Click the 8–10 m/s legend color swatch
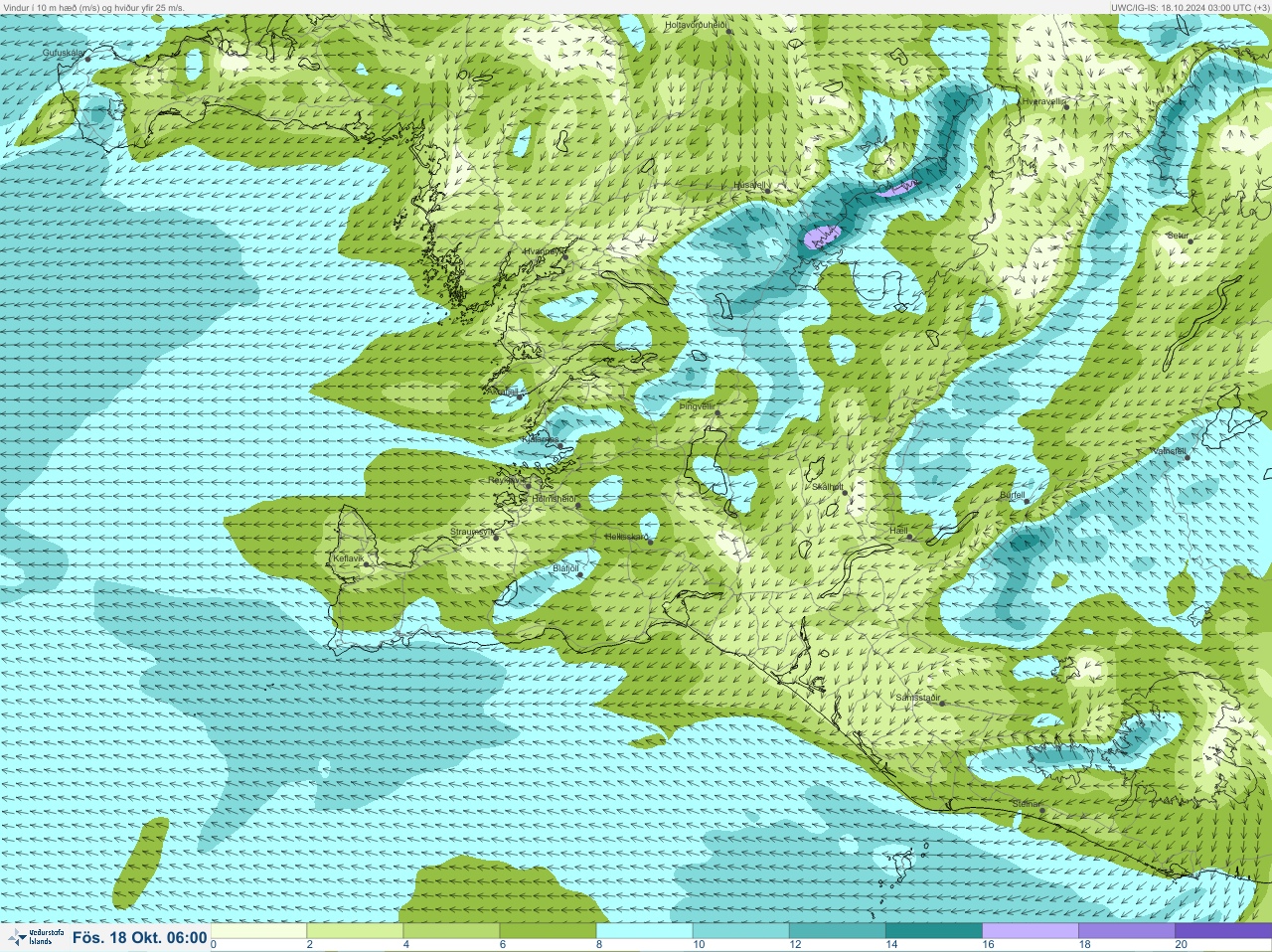This screenshot has height=952, width=1272. [644, 931]
